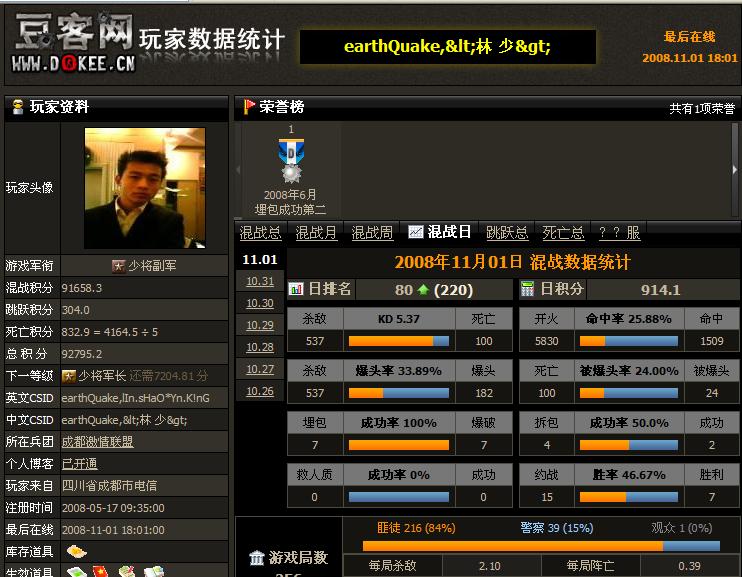Open the 成都激情联盟 clan link

[x=97, y=441]
